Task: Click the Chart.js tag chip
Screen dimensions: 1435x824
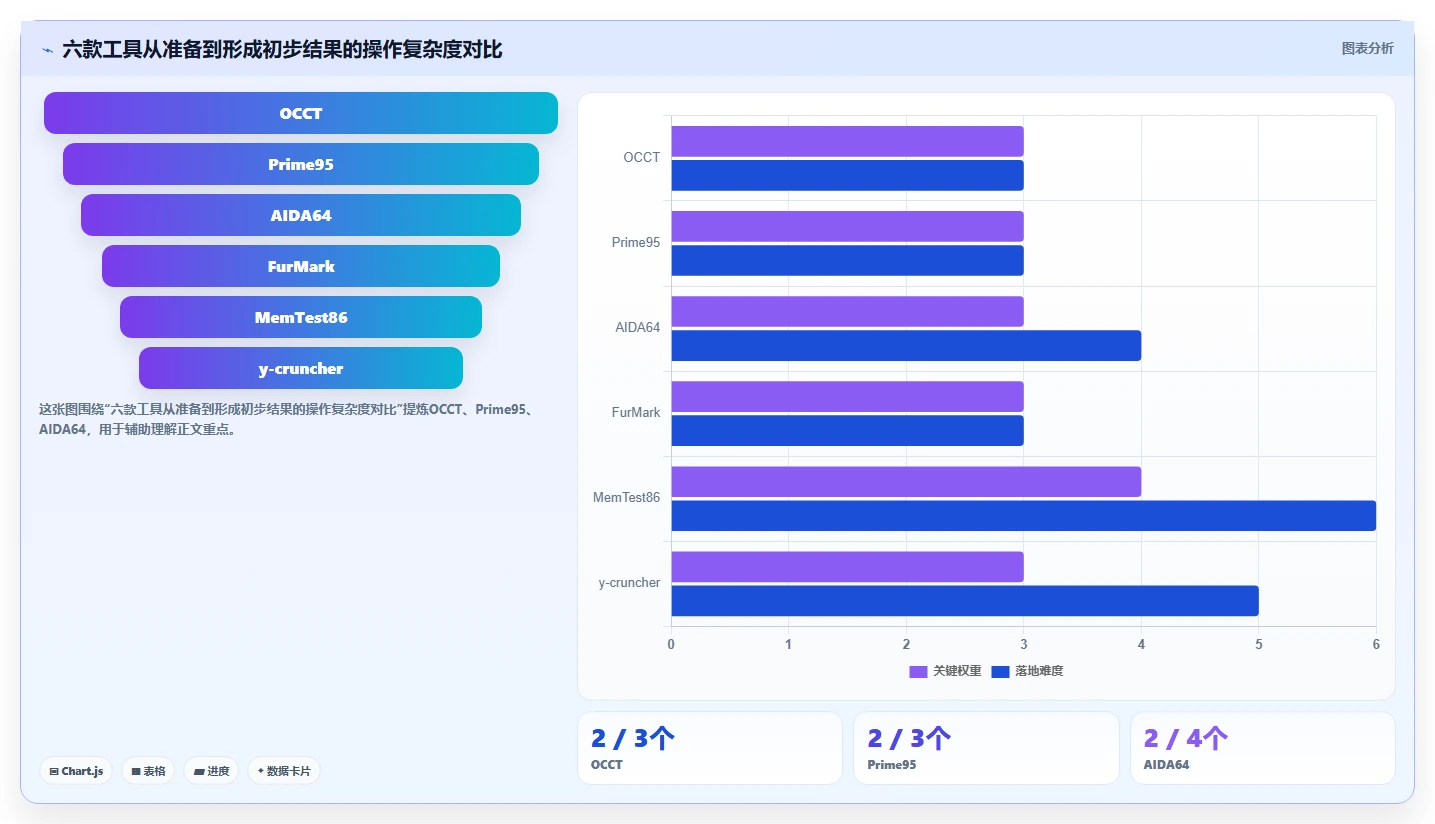Action: tap(77, 771)
